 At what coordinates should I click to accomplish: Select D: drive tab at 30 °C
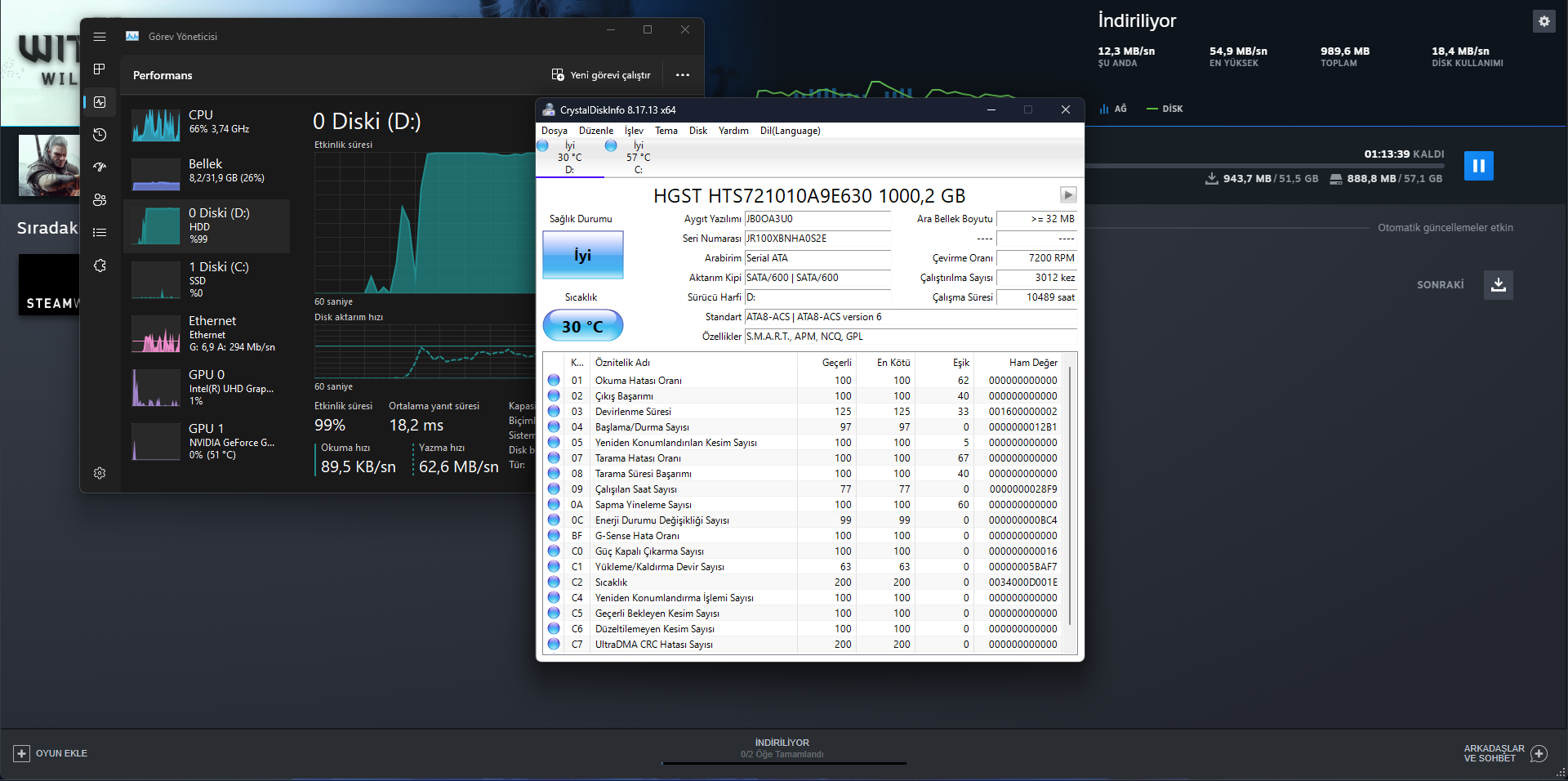point(569,158)
